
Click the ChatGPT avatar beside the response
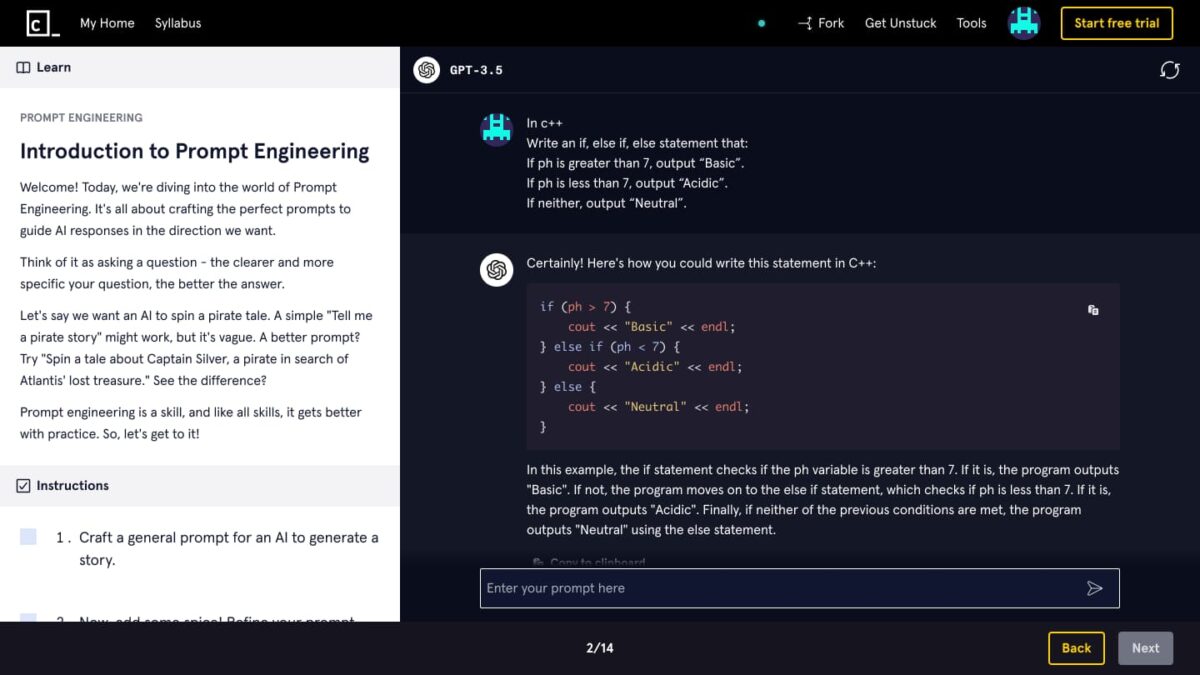point(497,270)
